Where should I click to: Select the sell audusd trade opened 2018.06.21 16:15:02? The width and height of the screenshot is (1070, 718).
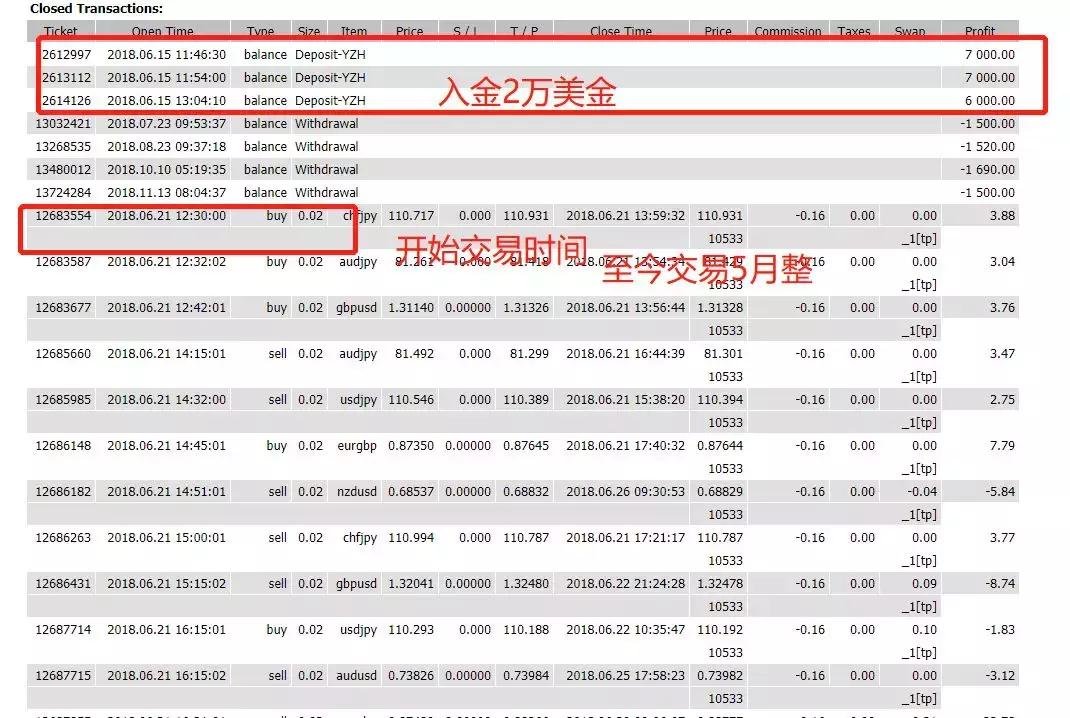click(200, 675)
